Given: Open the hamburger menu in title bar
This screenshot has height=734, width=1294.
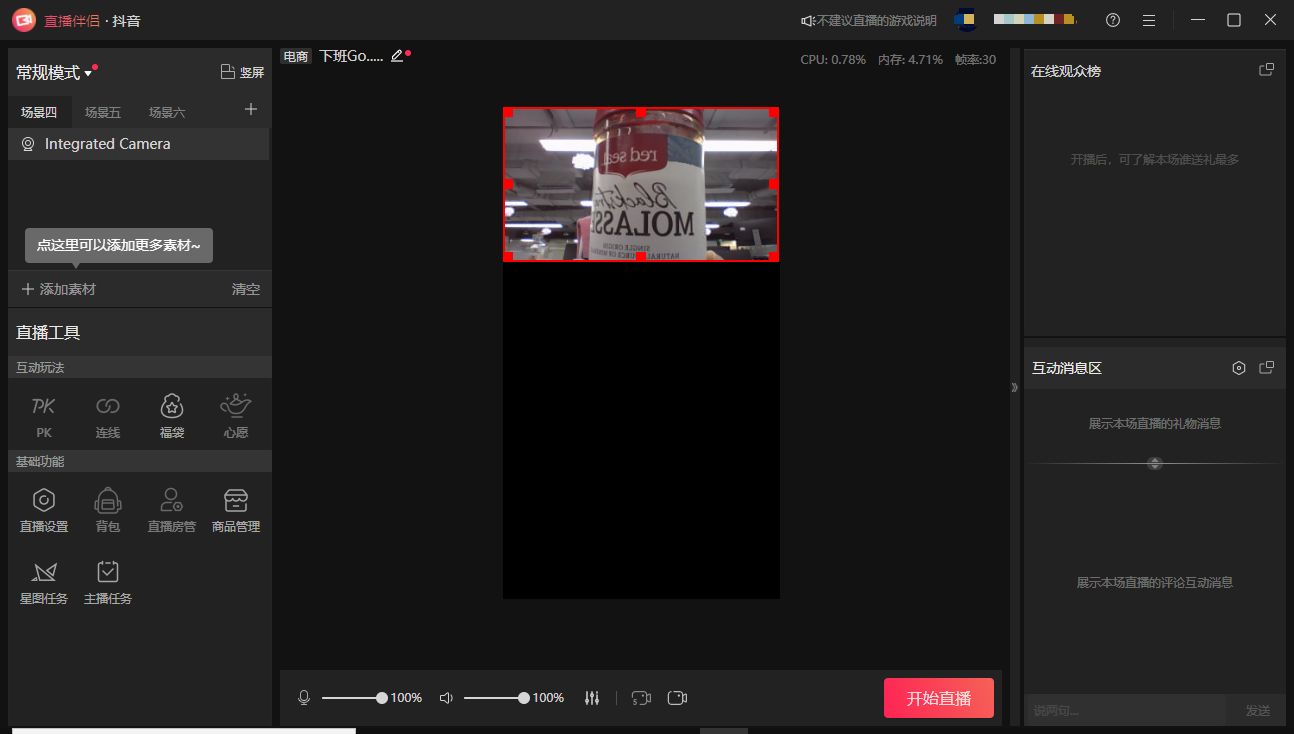Looking at the screenshot, I should click(x=1149, y=20).
